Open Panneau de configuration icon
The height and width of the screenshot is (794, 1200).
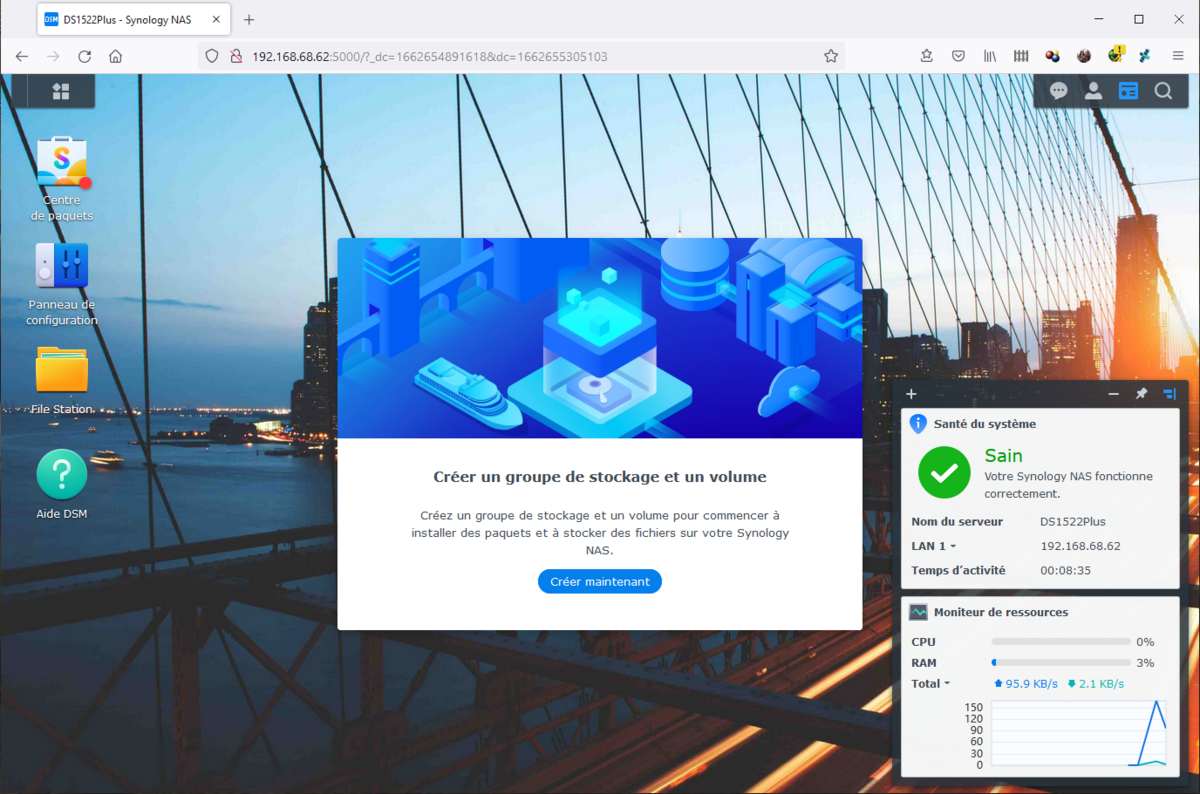click(x=62, y=284)
